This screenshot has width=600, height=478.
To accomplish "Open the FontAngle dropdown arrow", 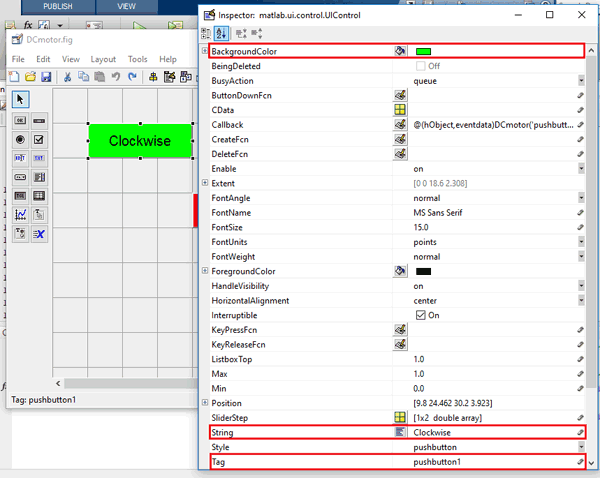I will [580, 197].
